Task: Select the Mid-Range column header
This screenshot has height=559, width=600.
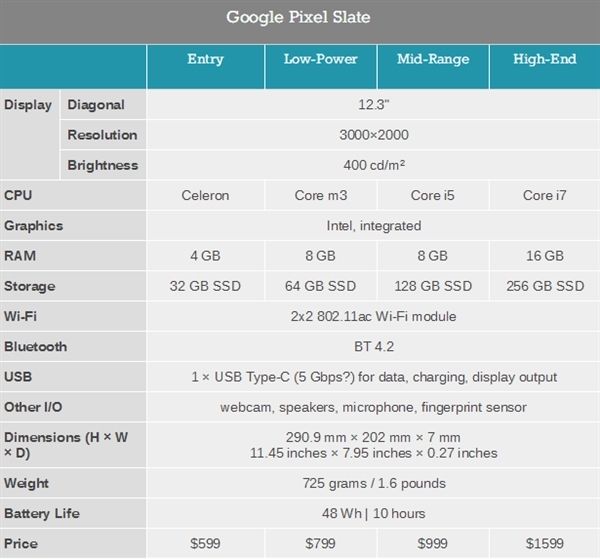Action: click(432, 60)
